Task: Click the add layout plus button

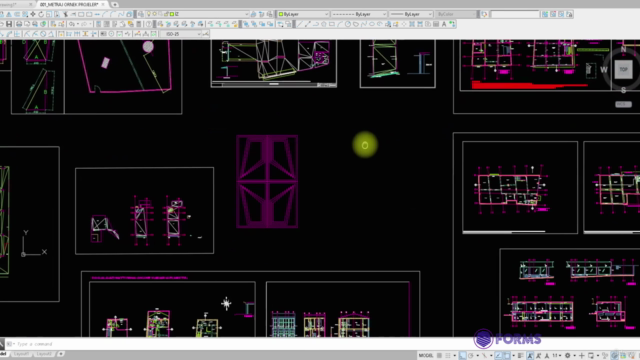Action: click(60, 354)
